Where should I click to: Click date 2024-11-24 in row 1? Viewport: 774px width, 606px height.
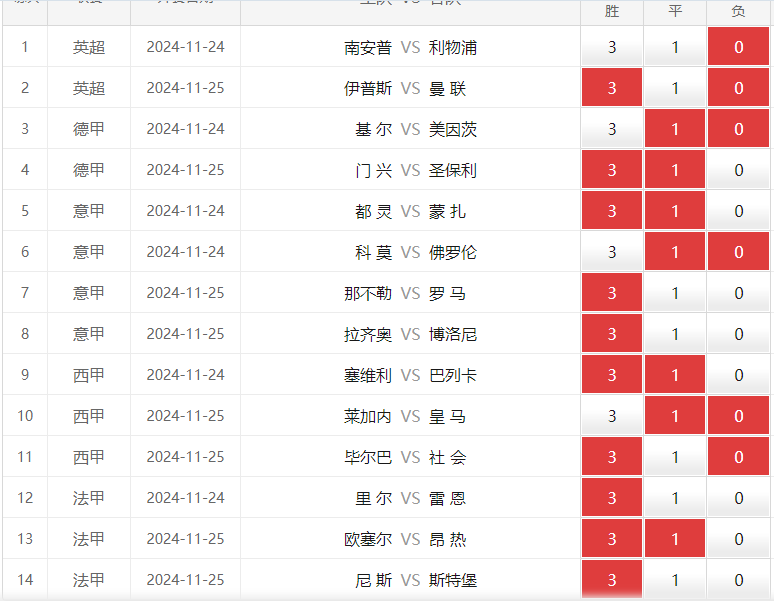(x=186, y=47)
